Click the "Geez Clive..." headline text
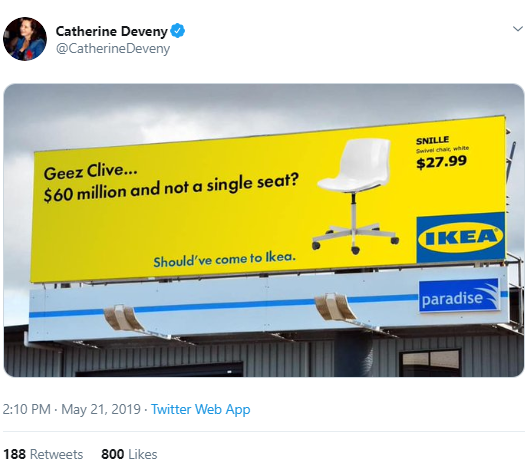Screen dimensions: 526x474 coord(91,172)
